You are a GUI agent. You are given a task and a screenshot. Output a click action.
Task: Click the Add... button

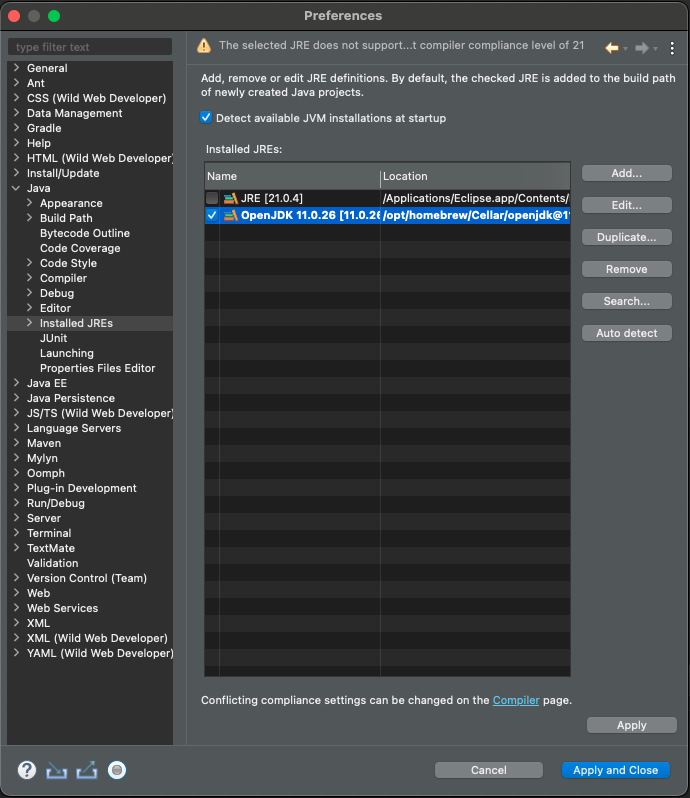pyautogui.click(x=626, y=173)
